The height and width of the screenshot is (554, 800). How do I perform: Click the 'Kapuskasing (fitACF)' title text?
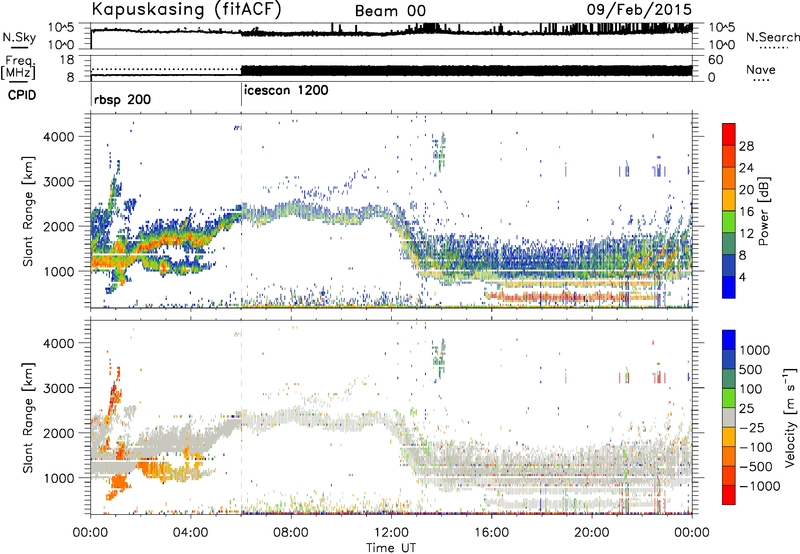(x=187, y=10)
